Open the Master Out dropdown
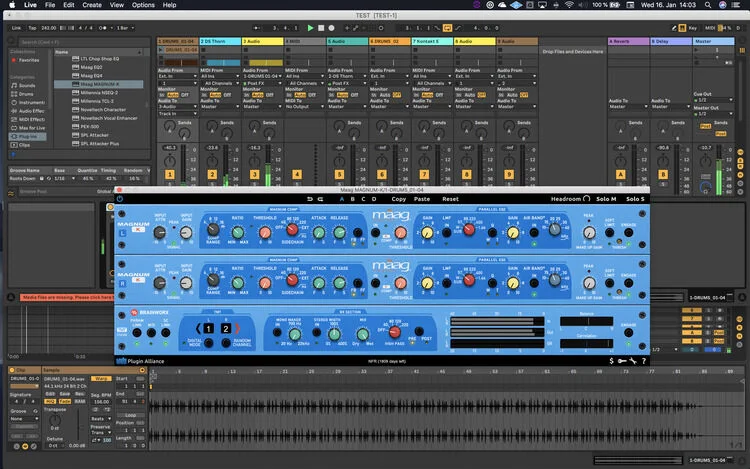The height and width of the screenshot is (469, 750). point(713,114)
